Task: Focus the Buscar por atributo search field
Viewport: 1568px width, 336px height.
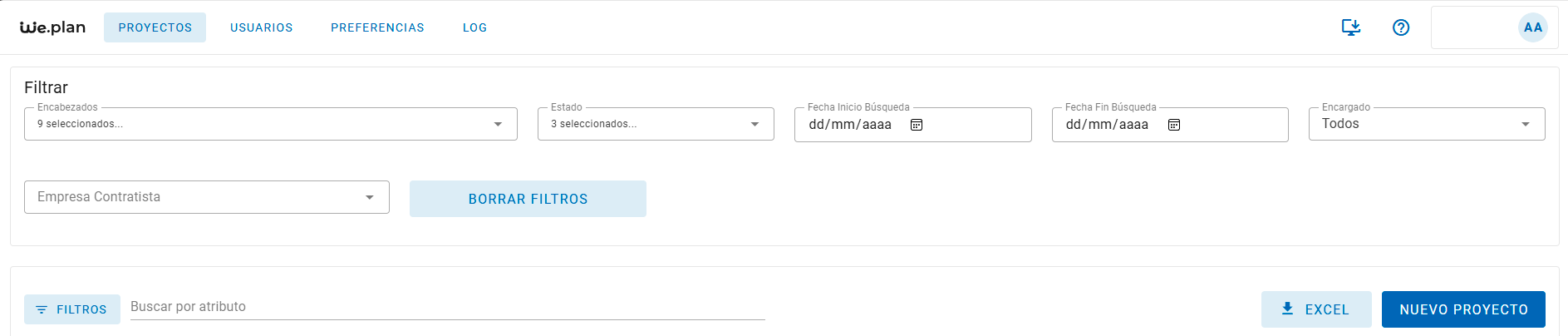Action: tap(448, 307)
